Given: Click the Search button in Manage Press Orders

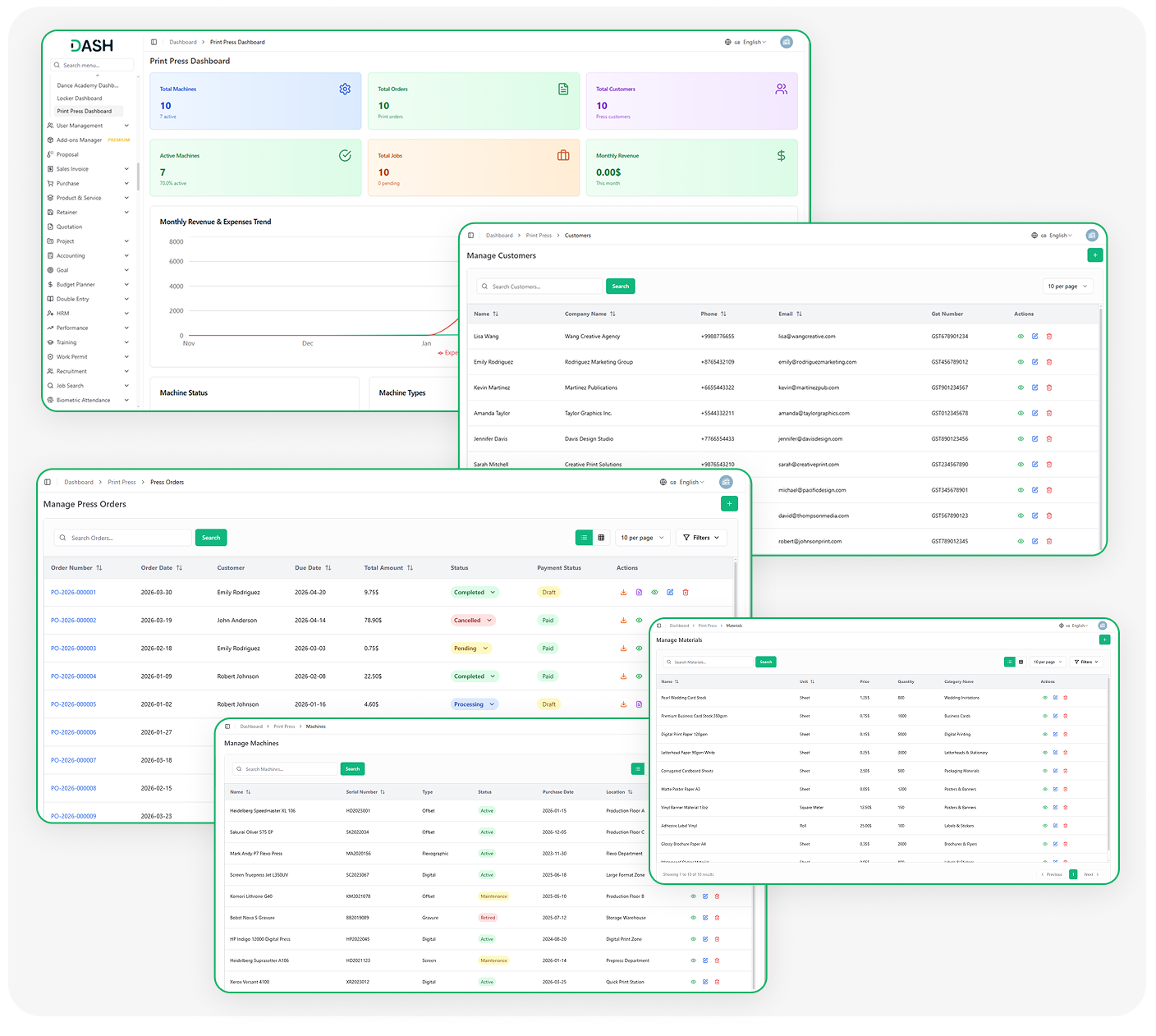Looking at the screenshot, I should click(211, 538).
